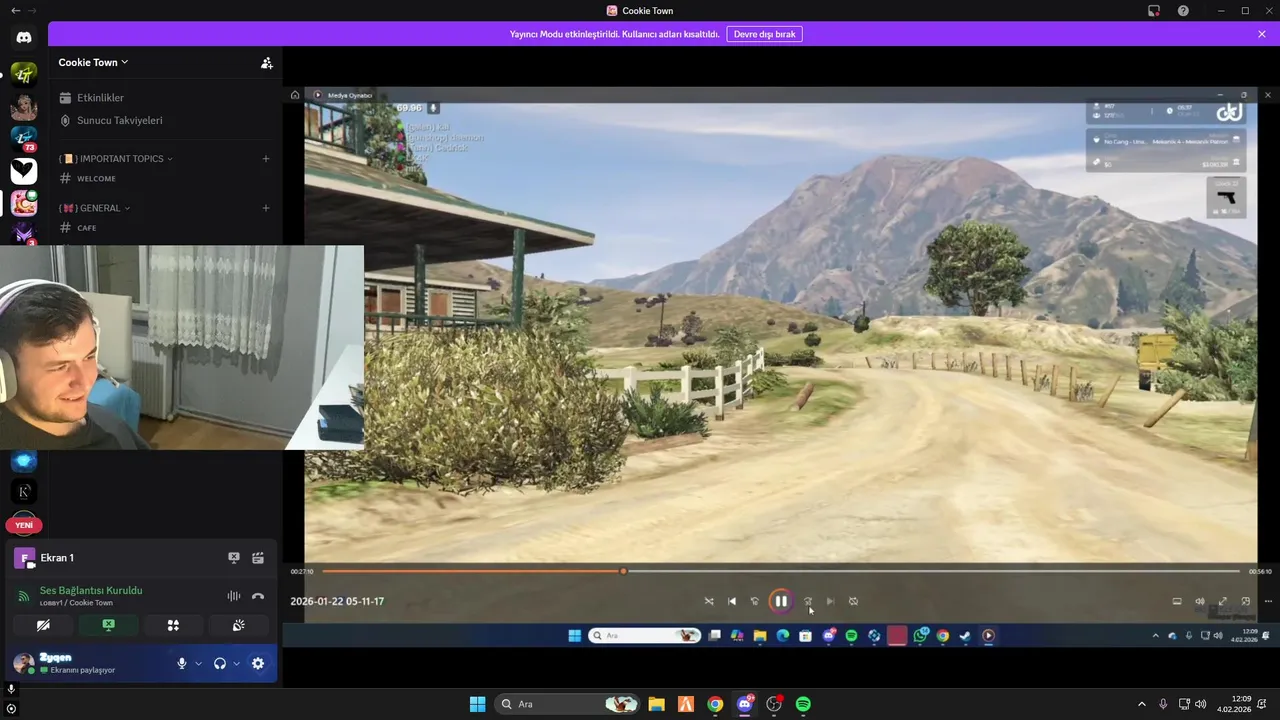
Task: Add a channel to the GENERAL category
Action: tap(265, 208)
